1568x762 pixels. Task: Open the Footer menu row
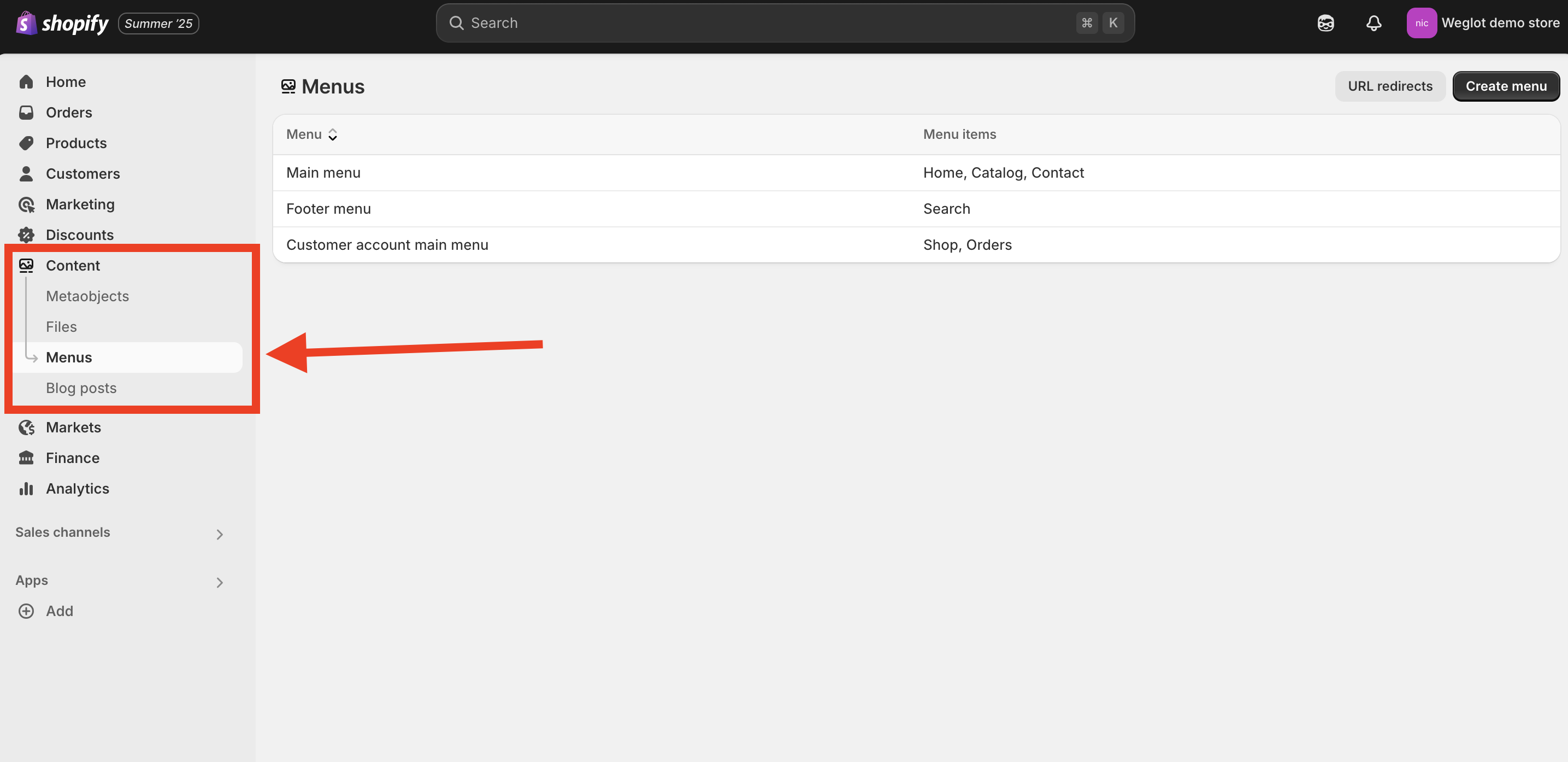point(916,209)
